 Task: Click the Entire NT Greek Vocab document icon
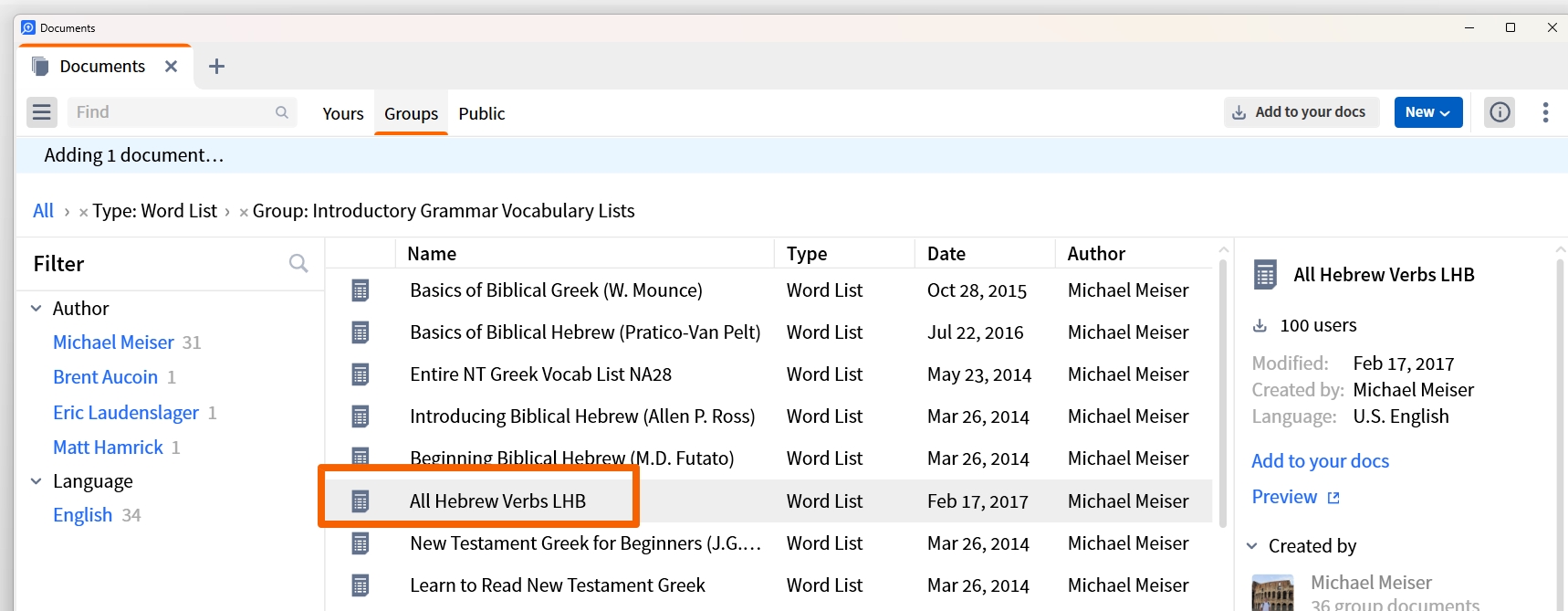[361, 374]
